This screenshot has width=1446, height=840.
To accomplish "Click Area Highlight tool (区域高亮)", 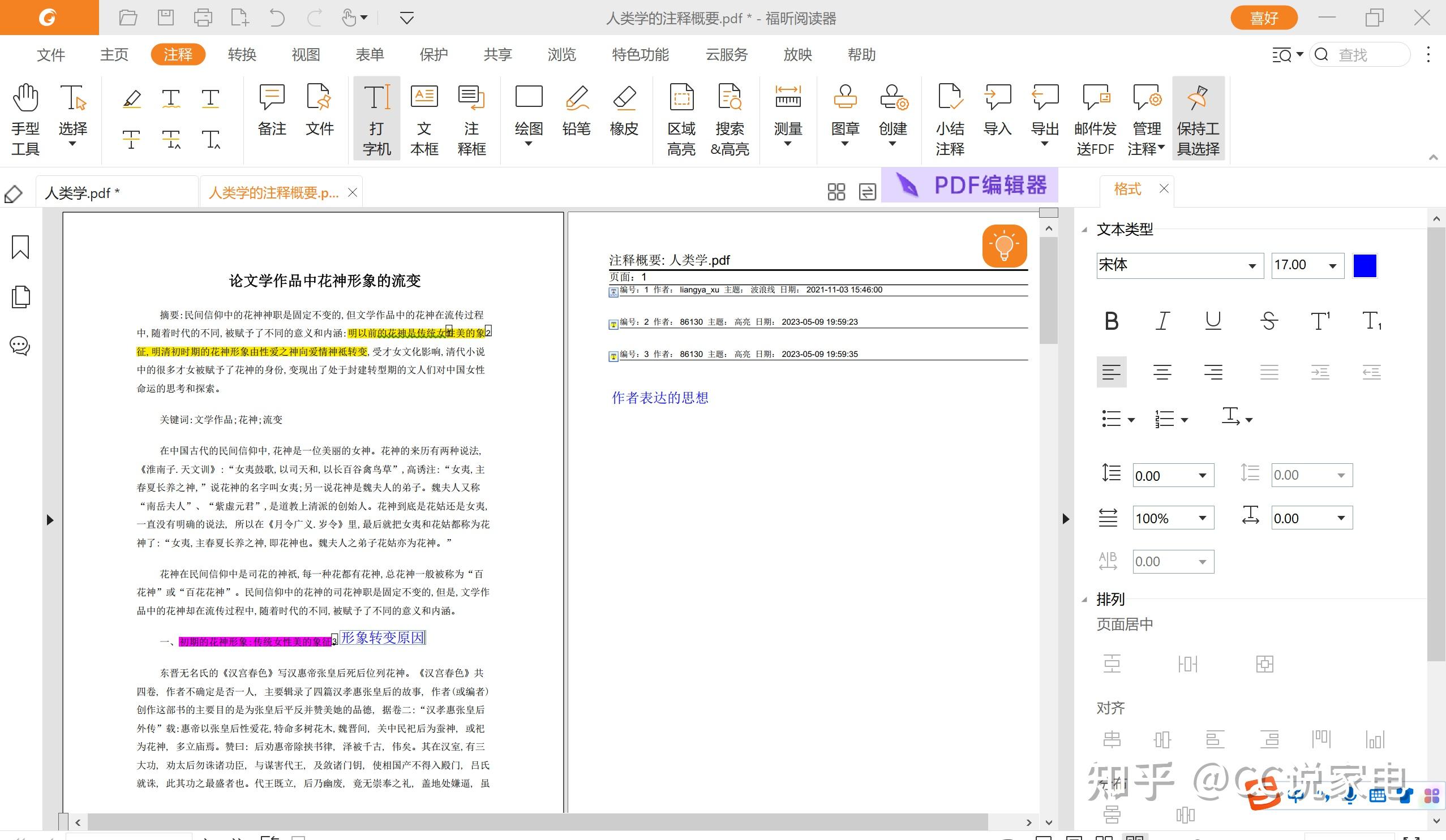I will coord(681,119).
